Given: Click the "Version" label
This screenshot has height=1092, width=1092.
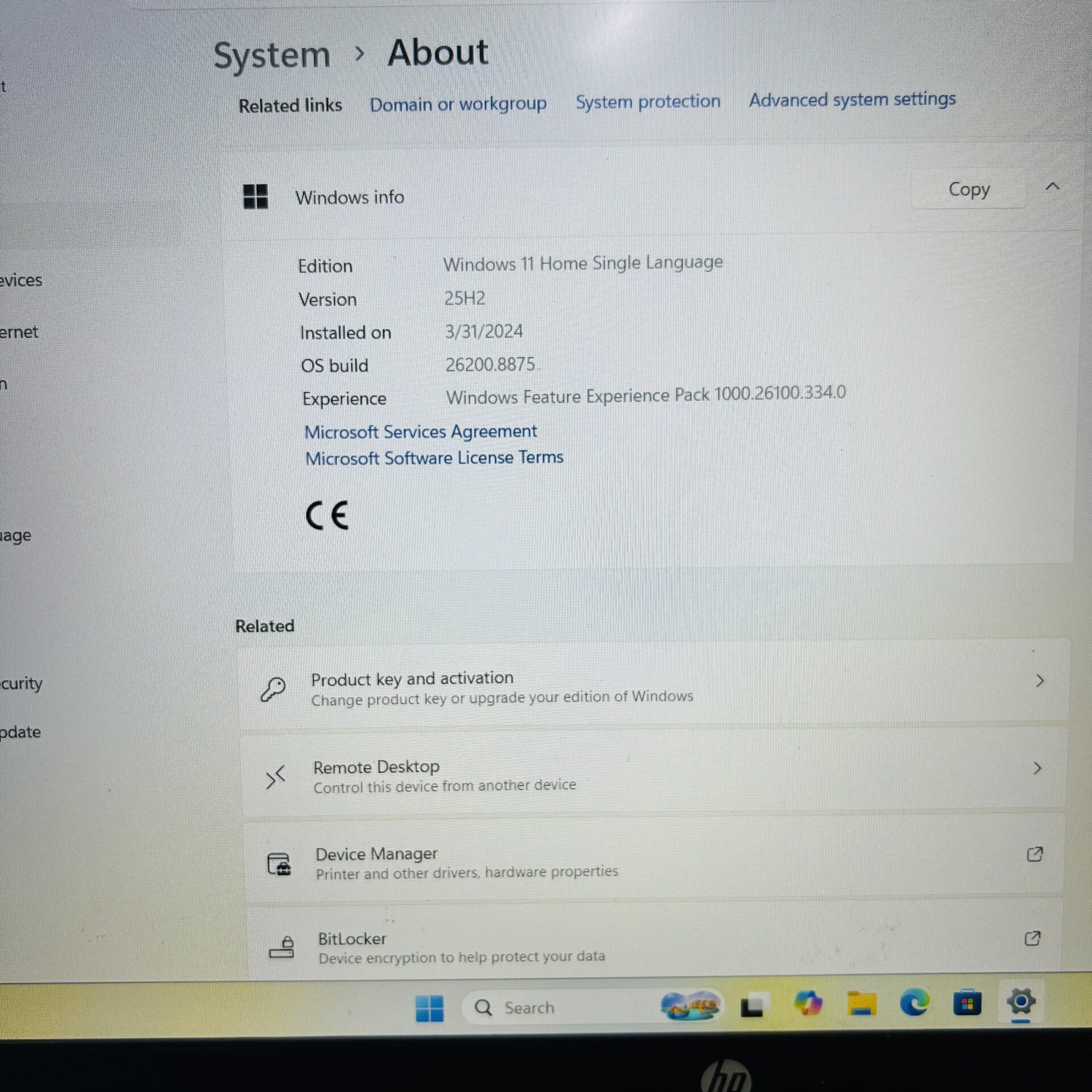Looking at the screenshot, I should tap(328, 300).
